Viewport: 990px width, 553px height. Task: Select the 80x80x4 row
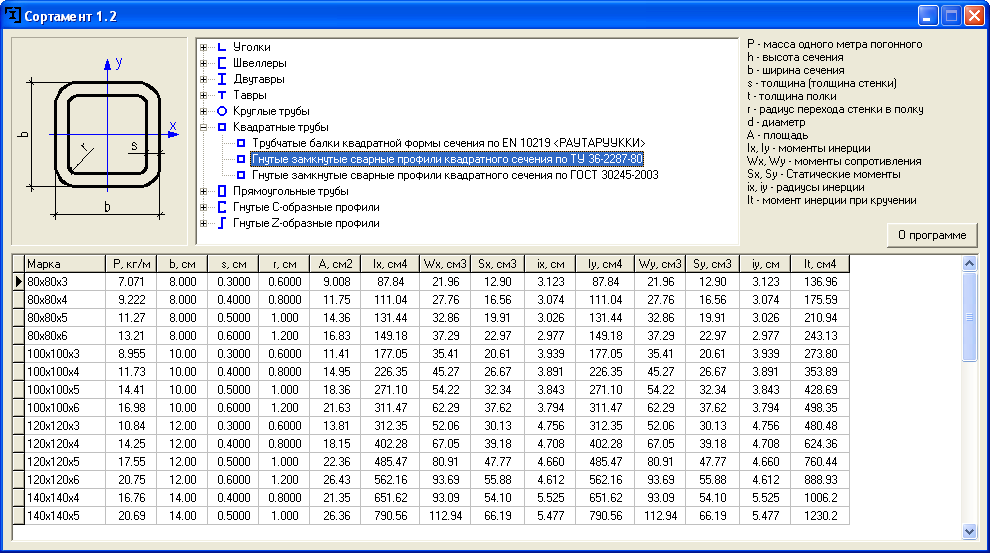431,300
